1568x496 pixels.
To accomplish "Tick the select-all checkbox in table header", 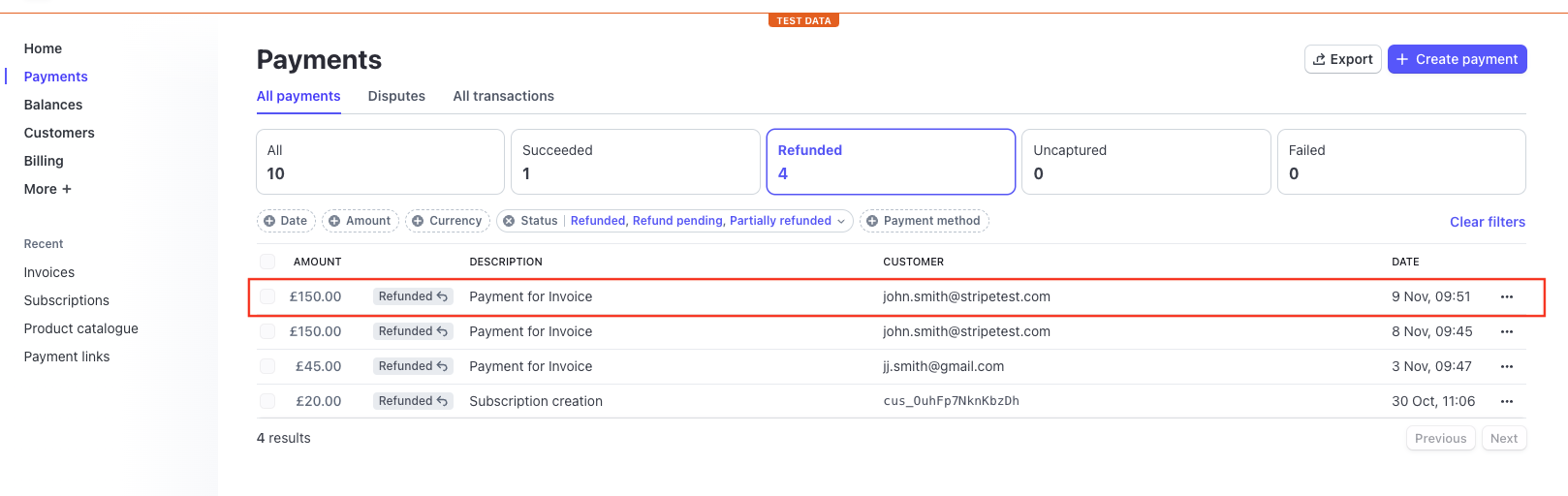I will click(267, 262).
